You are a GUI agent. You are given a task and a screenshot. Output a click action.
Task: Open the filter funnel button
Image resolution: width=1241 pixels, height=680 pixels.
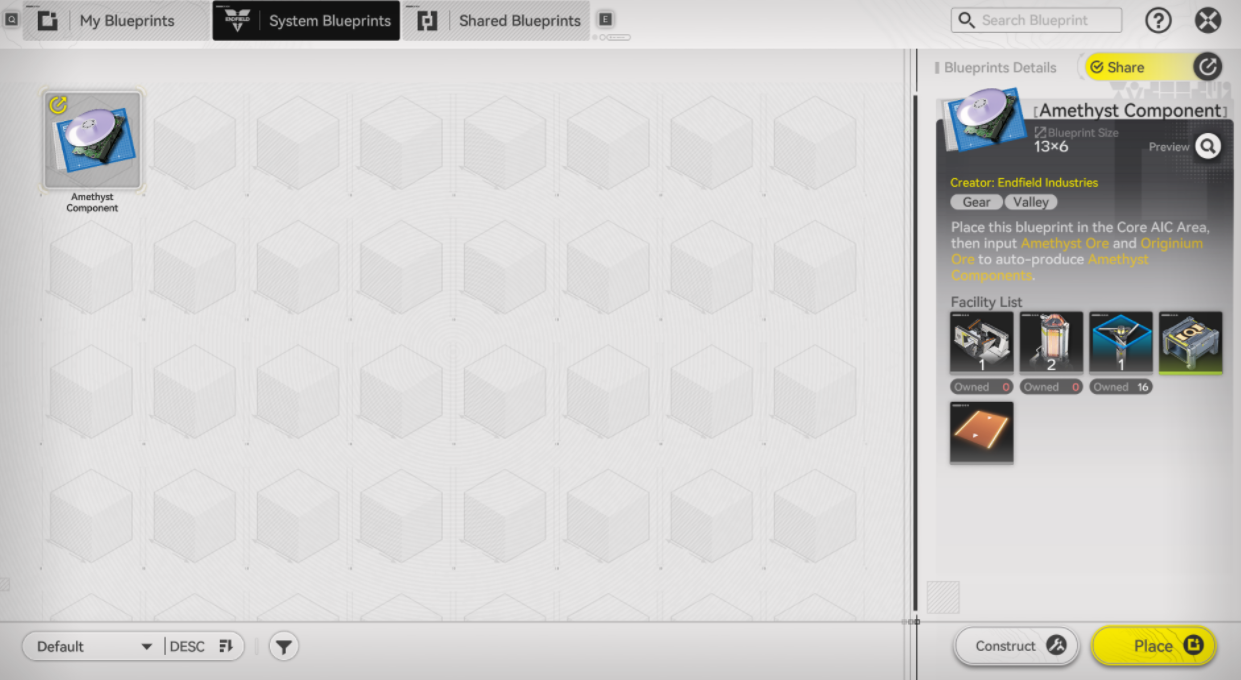284,647
